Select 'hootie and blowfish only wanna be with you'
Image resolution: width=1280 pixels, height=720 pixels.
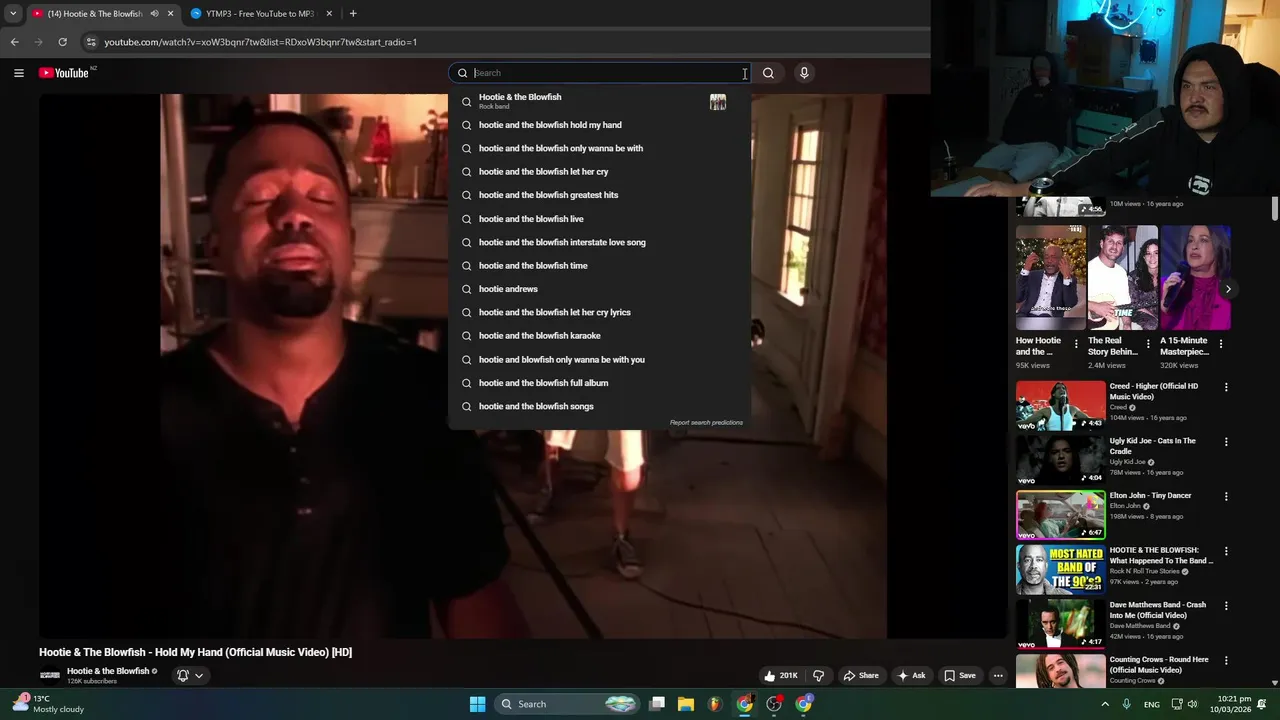pos(599,359)
